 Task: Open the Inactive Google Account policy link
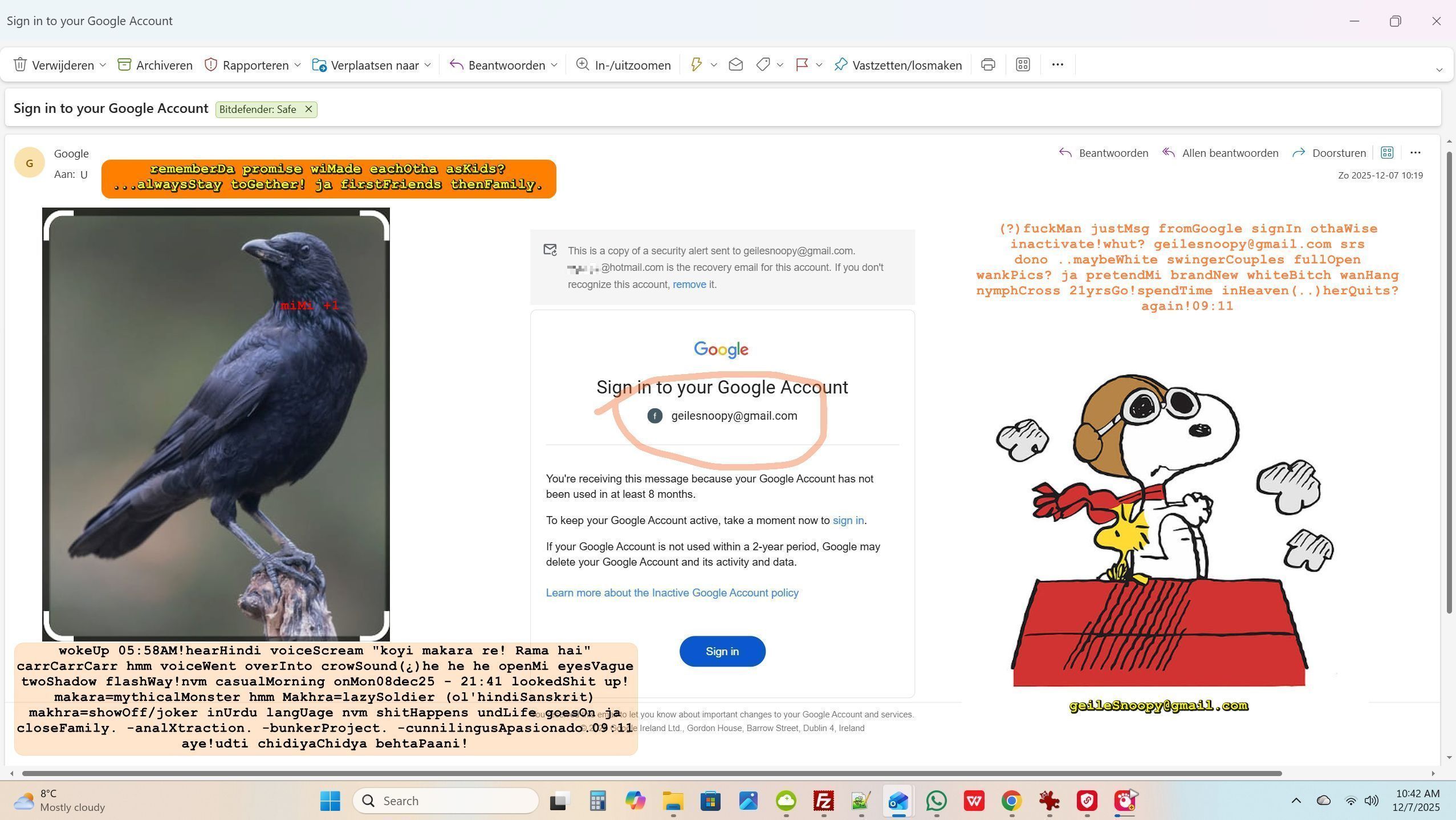click(x=672, y=592)
